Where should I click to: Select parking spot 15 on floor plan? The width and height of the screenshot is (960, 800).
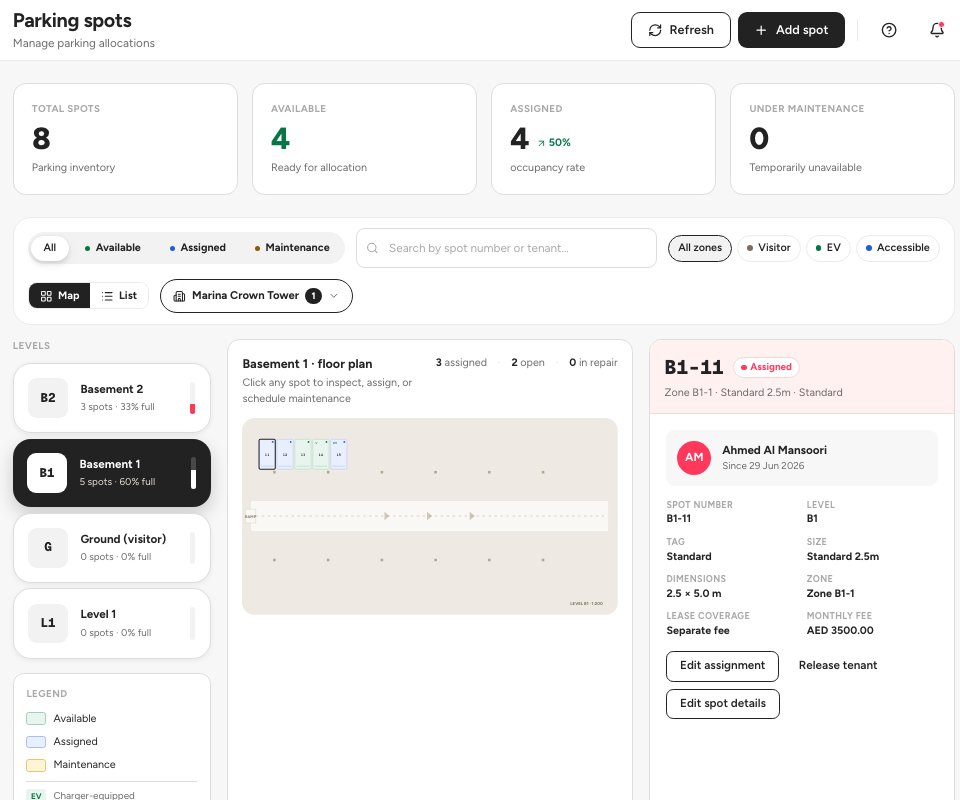[x=339, y=454]
